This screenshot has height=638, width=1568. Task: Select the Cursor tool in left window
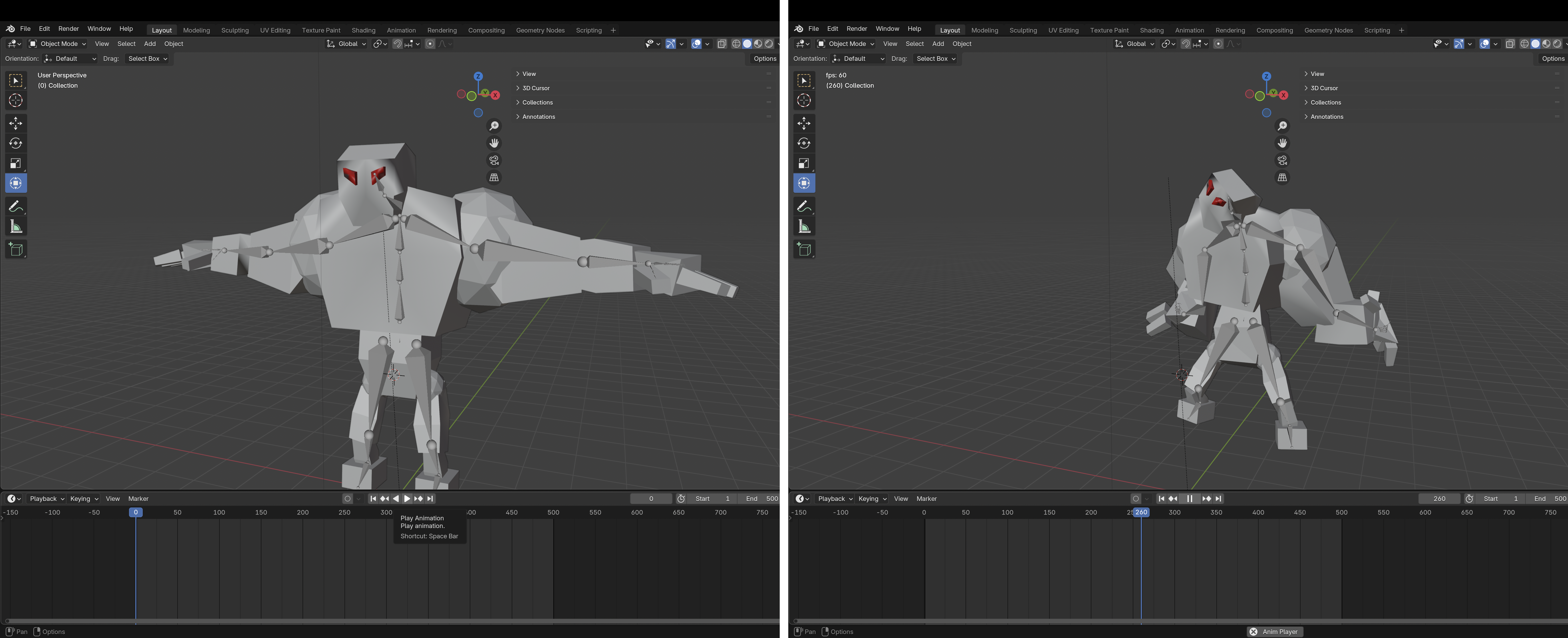tap(16, 101)
